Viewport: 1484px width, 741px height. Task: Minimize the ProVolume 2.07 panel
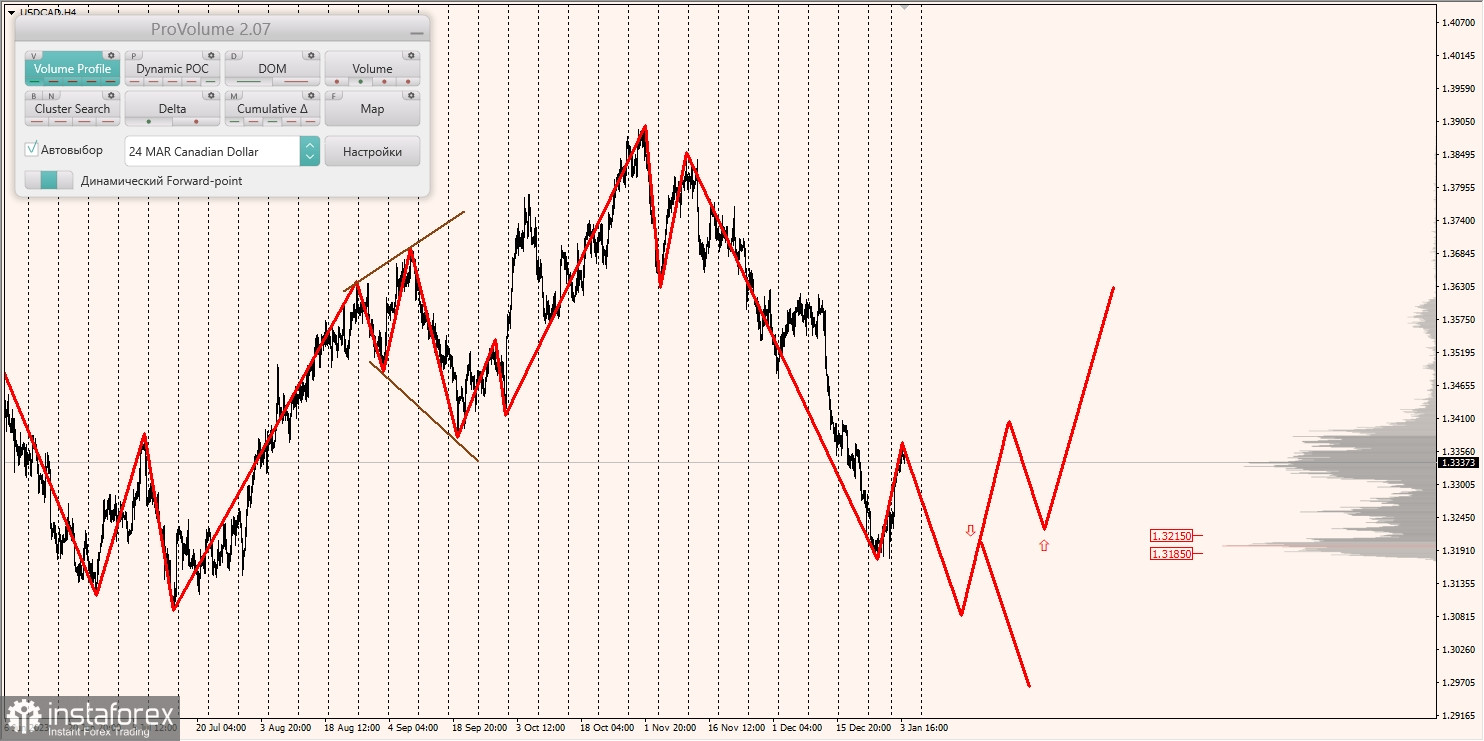[x=416, y=33]
